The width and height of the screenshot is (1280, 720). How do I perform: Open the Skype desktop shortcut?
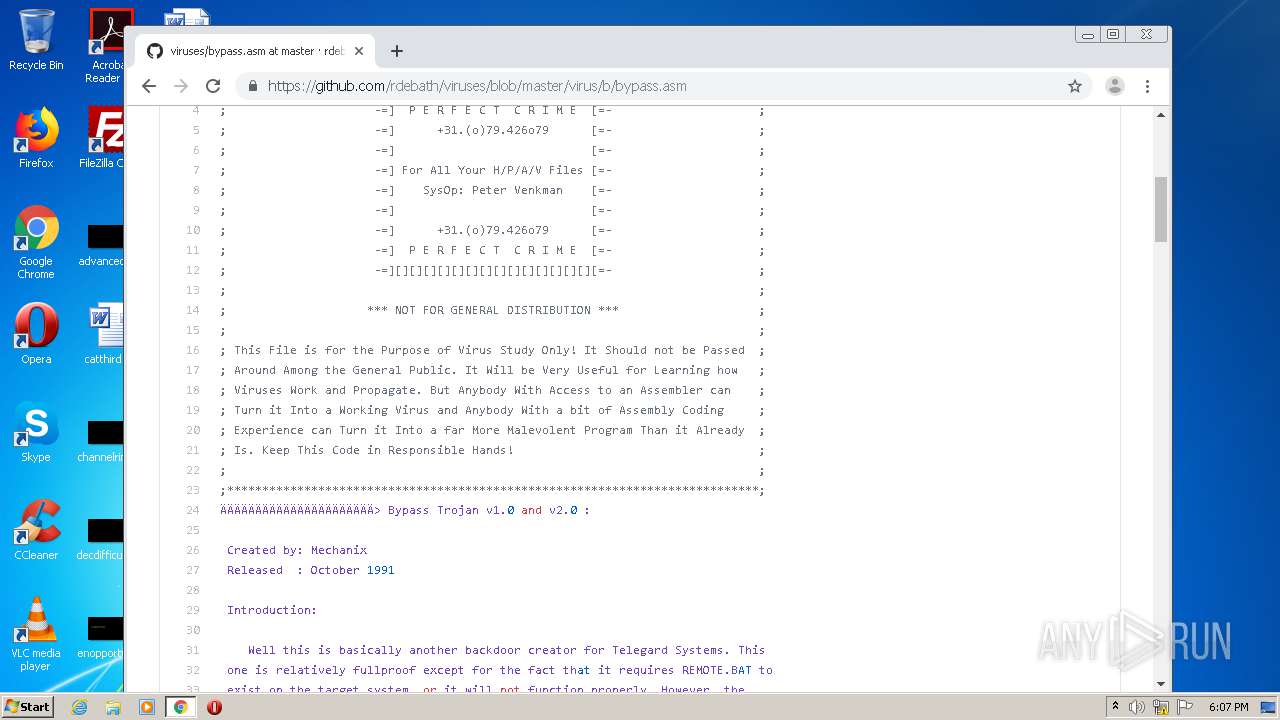point(36,432)
